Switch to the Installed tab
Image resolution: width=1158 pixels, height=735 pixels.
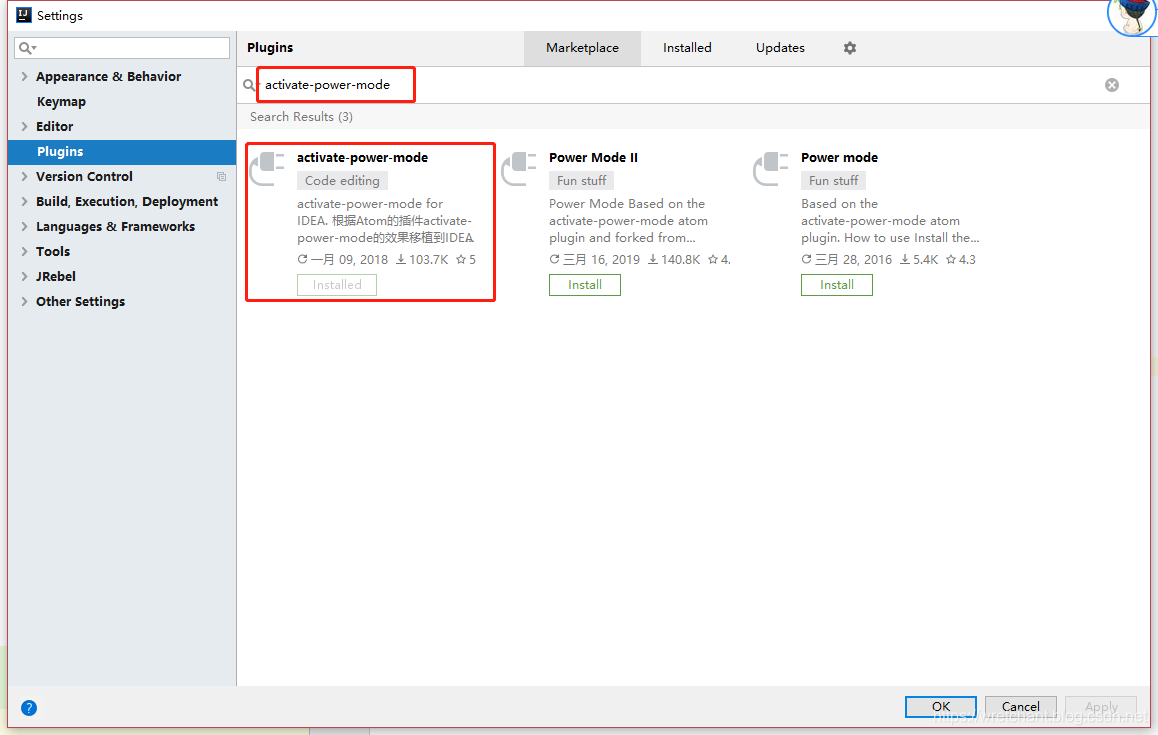coord(687,48)
